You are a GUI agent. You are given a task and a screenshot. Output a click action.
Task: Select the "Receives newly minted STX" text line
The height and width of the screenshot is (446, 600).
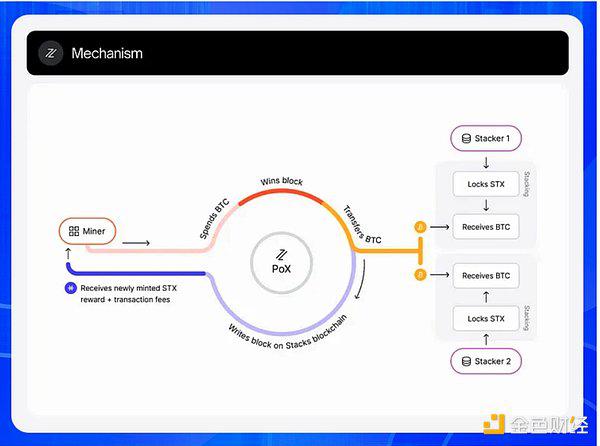(x=129, y=288)
